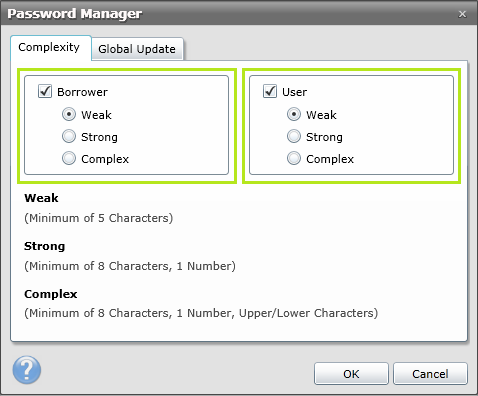478x396 pixels.
Task: Click the Upper/Lower Characters description text
Action: [x=308, y=313]
